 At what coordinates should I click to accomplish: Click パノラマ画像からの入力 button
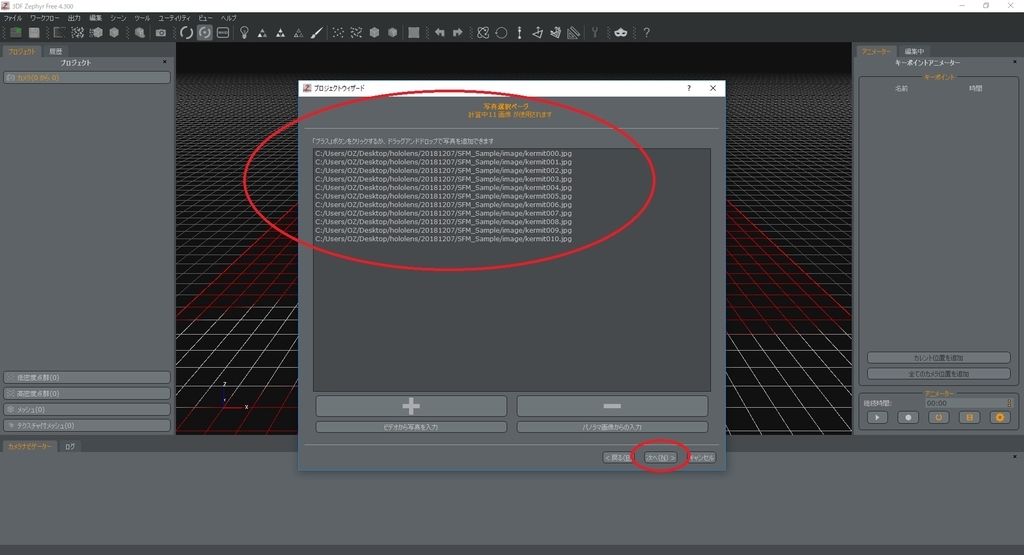pos(612,427)
